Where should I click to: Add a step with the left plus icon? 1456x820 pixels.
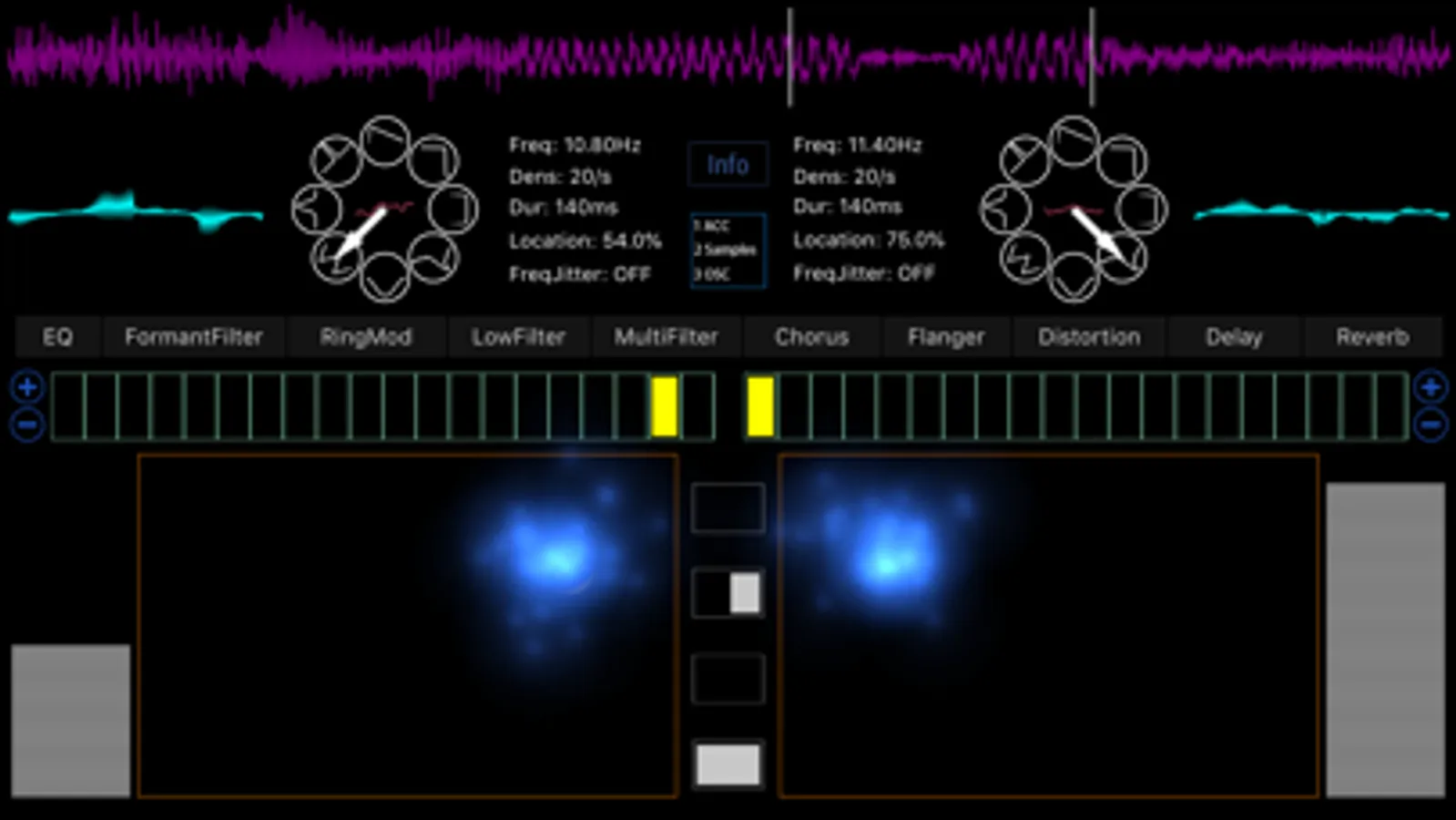click(x=27, y=387)
